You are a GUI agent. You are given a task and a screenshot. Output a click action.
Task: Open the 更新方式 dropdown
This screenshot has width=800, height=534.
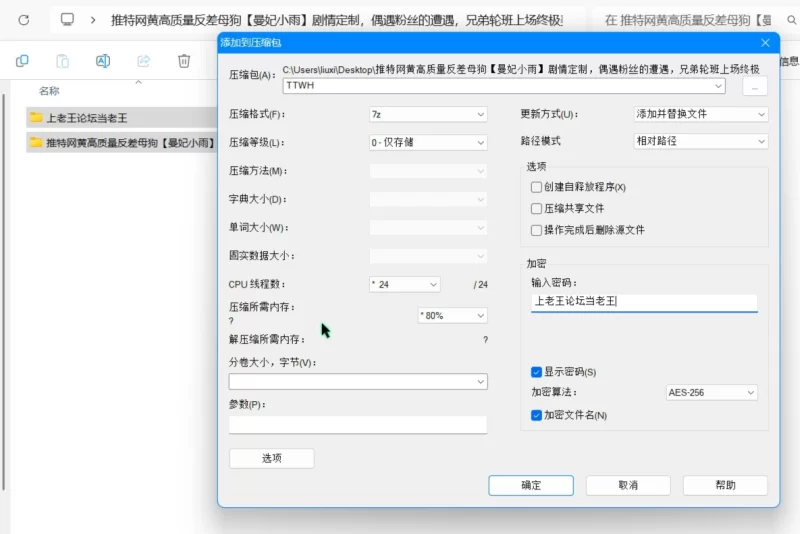[700, 114]
